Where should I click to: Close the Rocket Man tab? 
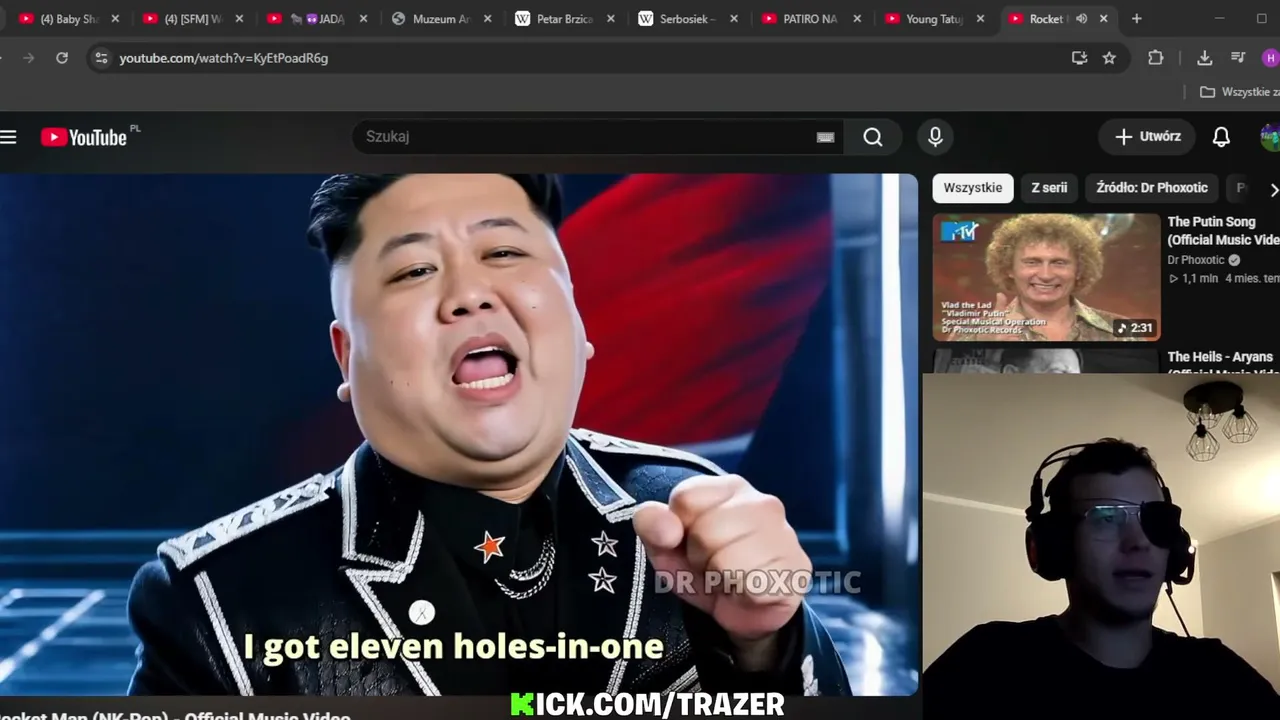1104,19
